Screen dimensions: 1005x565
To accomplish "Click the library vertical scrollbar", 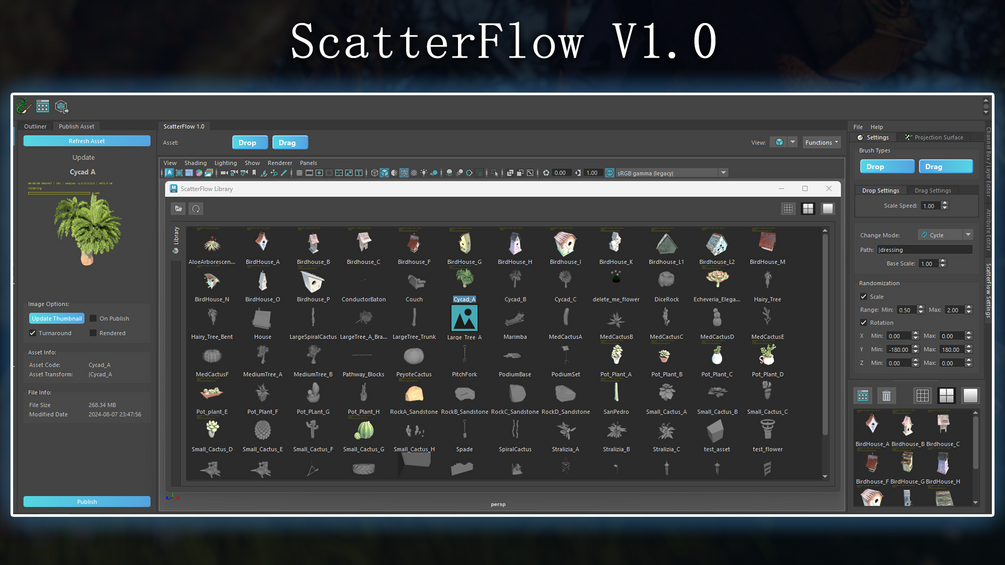I will 825,333.
